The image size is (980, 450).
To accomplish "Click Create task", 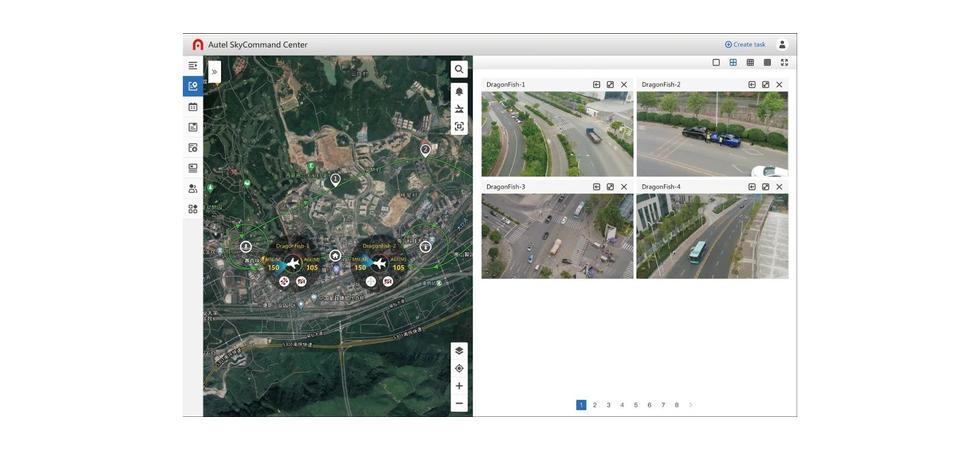I will [x=745, y=44].
